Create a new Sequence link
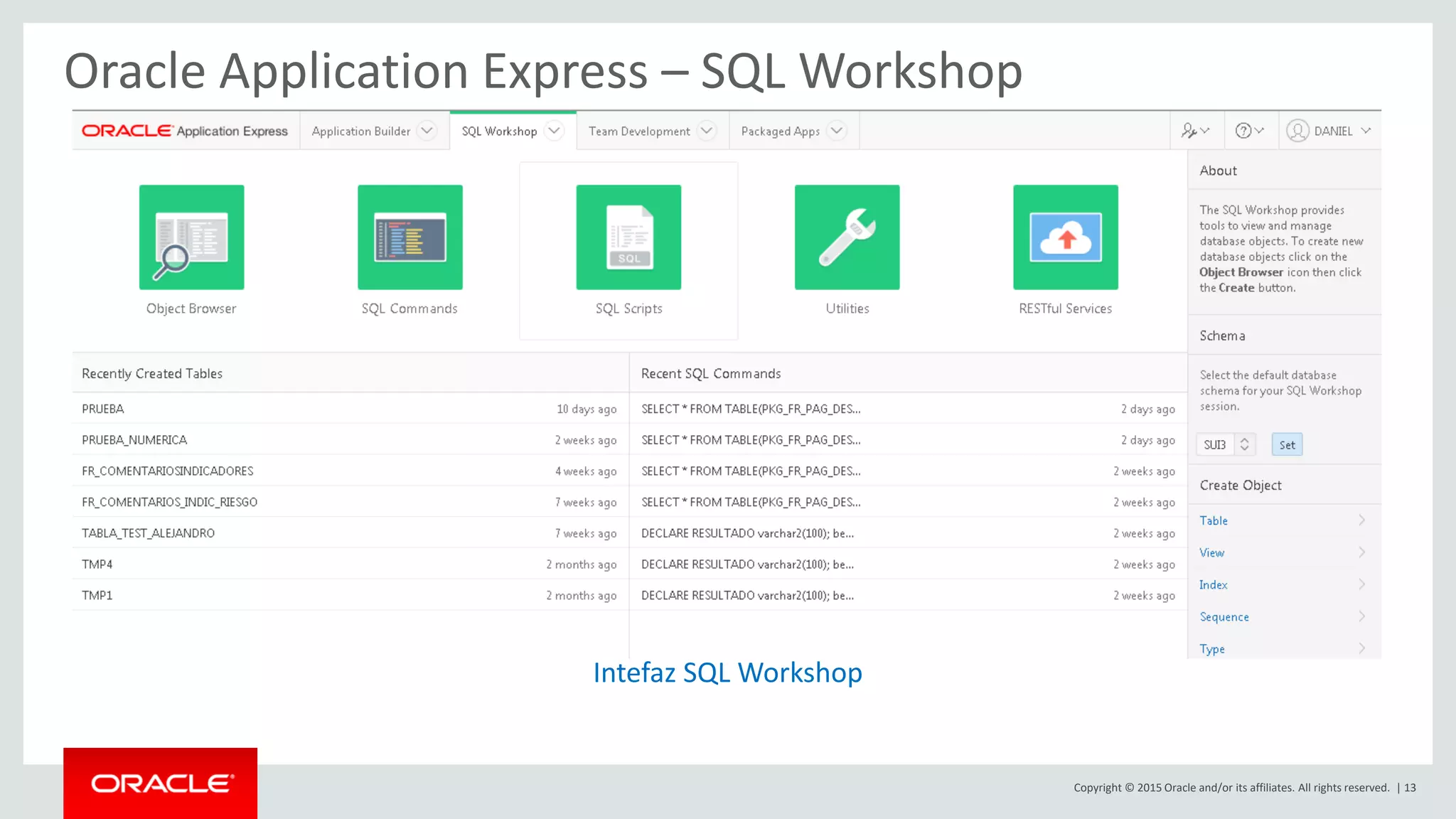 [x=1224, y=616]
